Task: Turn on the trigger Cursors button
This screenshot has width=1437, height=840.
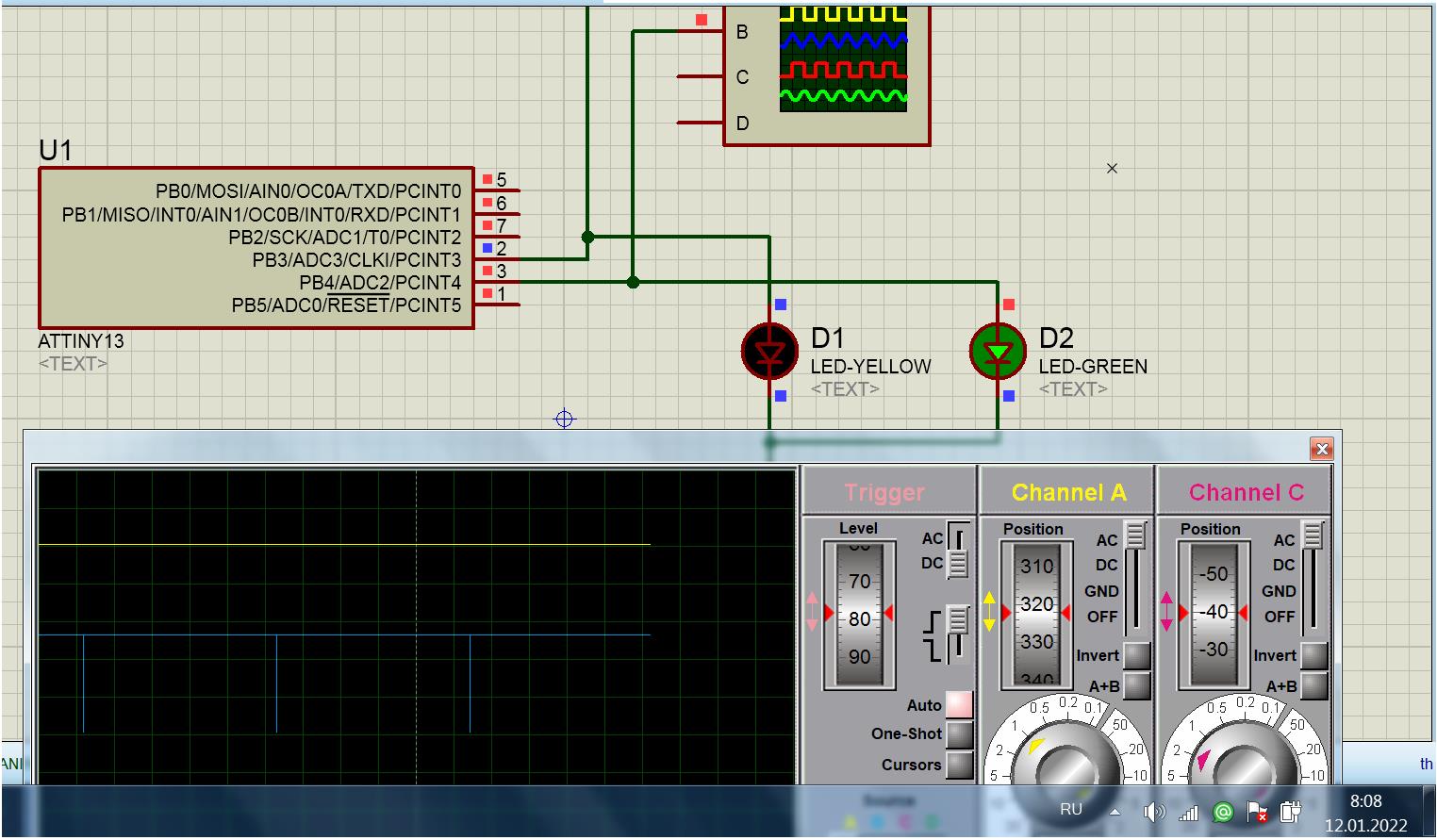Action: [959, 765]
